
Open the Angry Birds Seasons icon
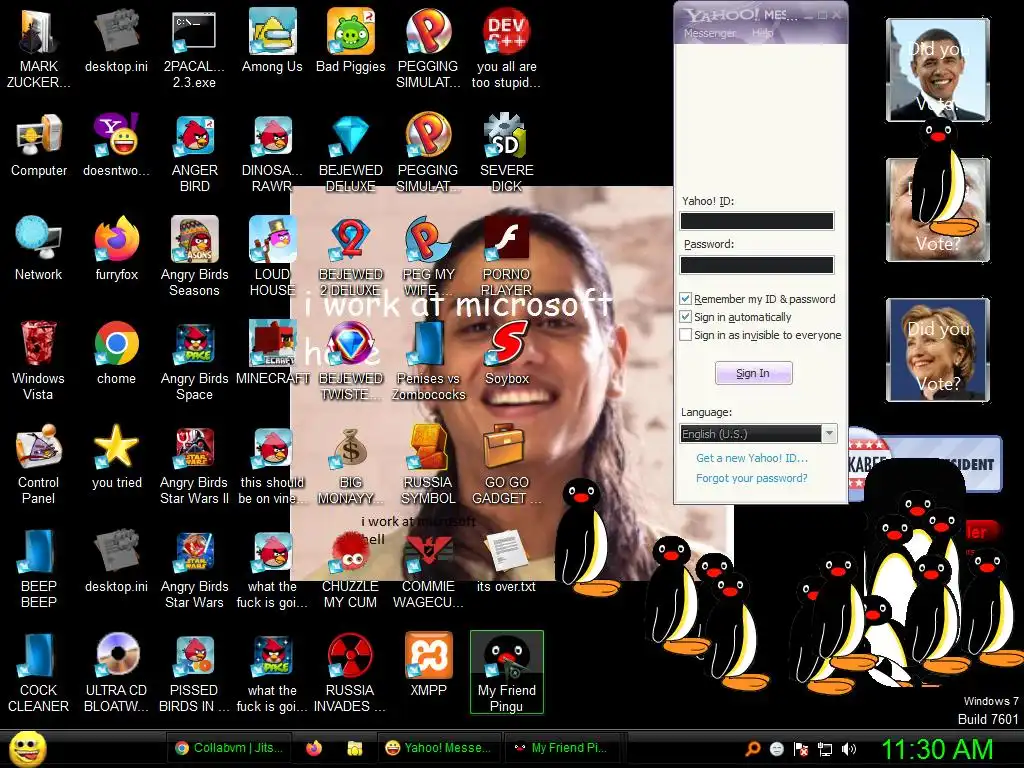click(x=195, y=239)
